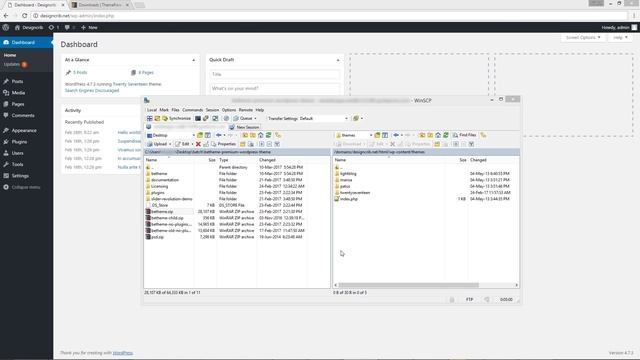Click the remote panel horizontal scrollbar
Image resolution: width=640 pixels, height=360 pixels.
coord(408,285)
